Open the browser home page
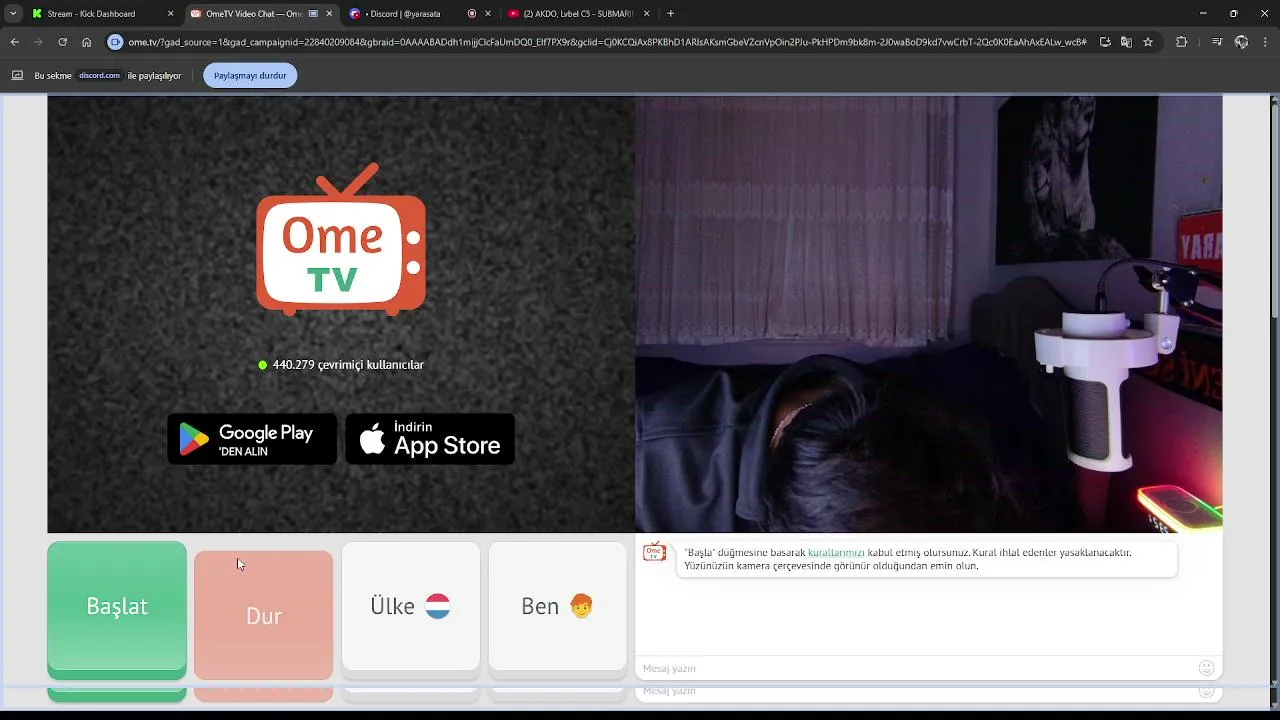 (87, 42)
